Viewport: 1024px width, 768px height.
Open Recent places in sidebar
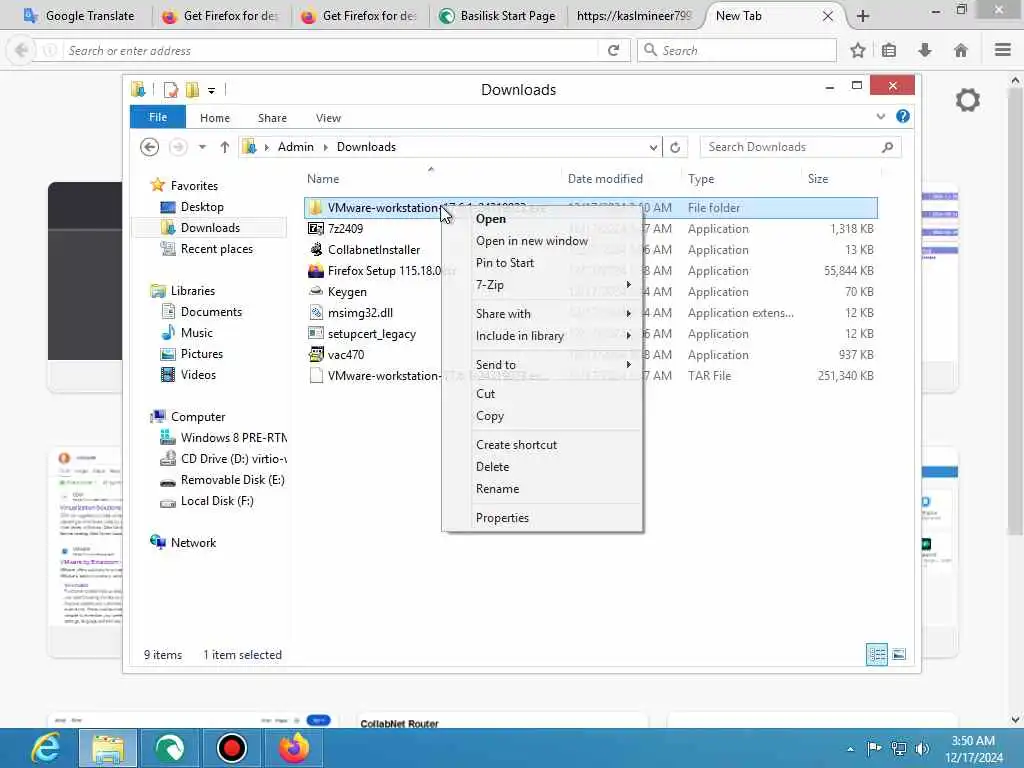pos(216,249)
